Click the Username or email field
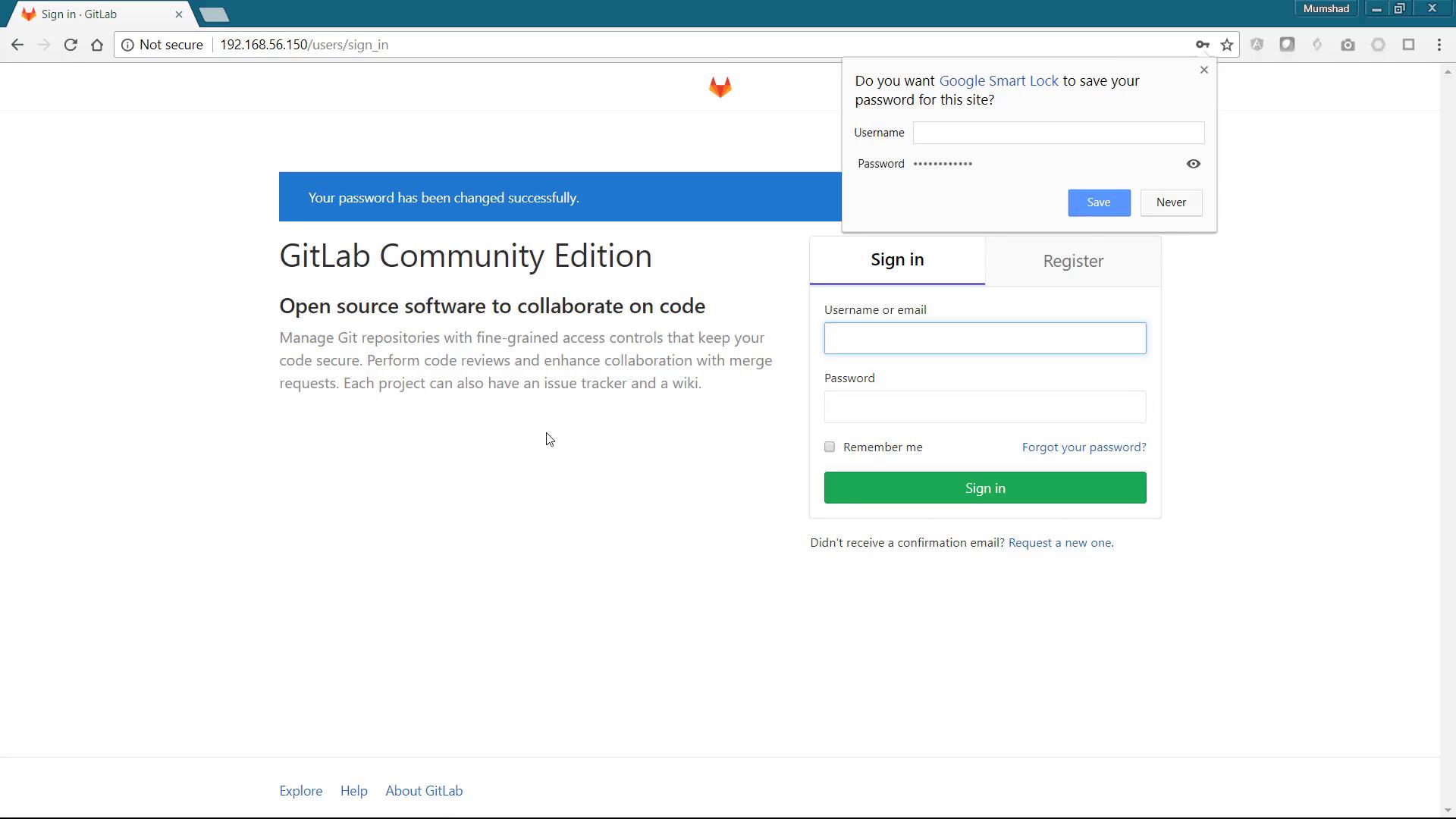The width and height of the screenshot is (1456, 819). pyautogui.click(x=984, y=338)
